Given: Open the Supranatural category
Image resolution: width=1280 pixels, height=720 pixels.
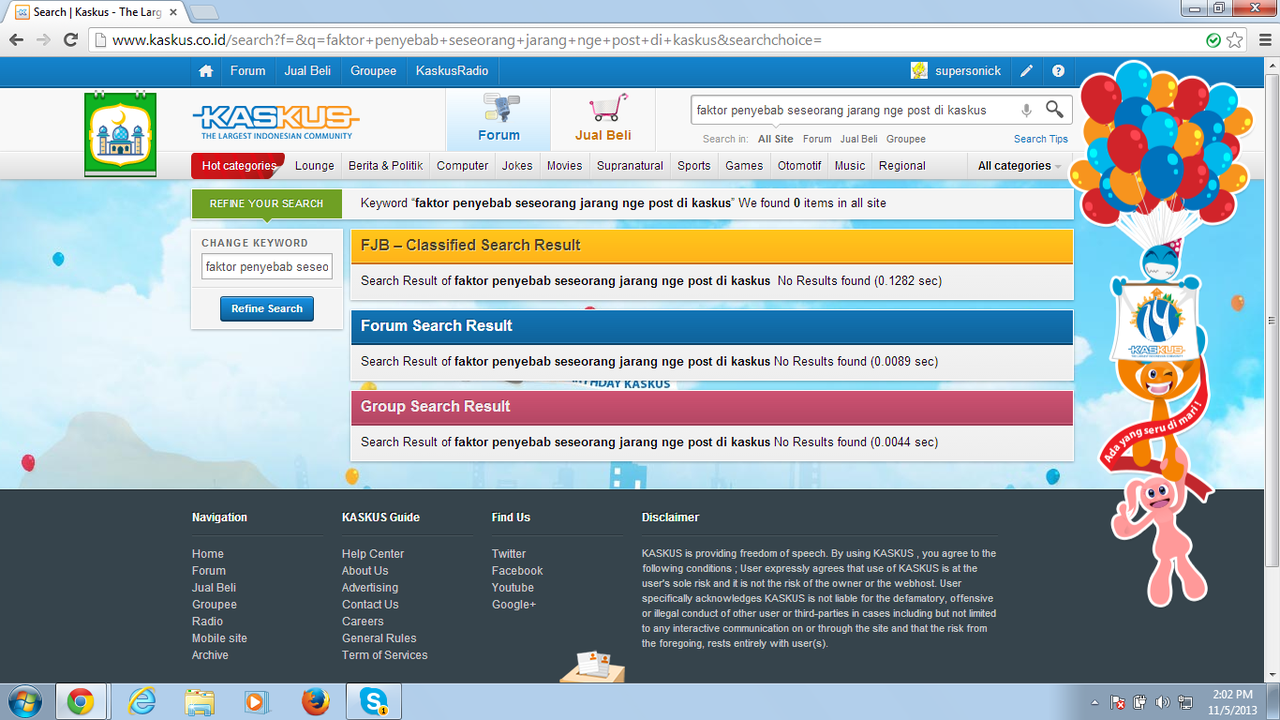Looking at the screenshot, I should point(630,166).
